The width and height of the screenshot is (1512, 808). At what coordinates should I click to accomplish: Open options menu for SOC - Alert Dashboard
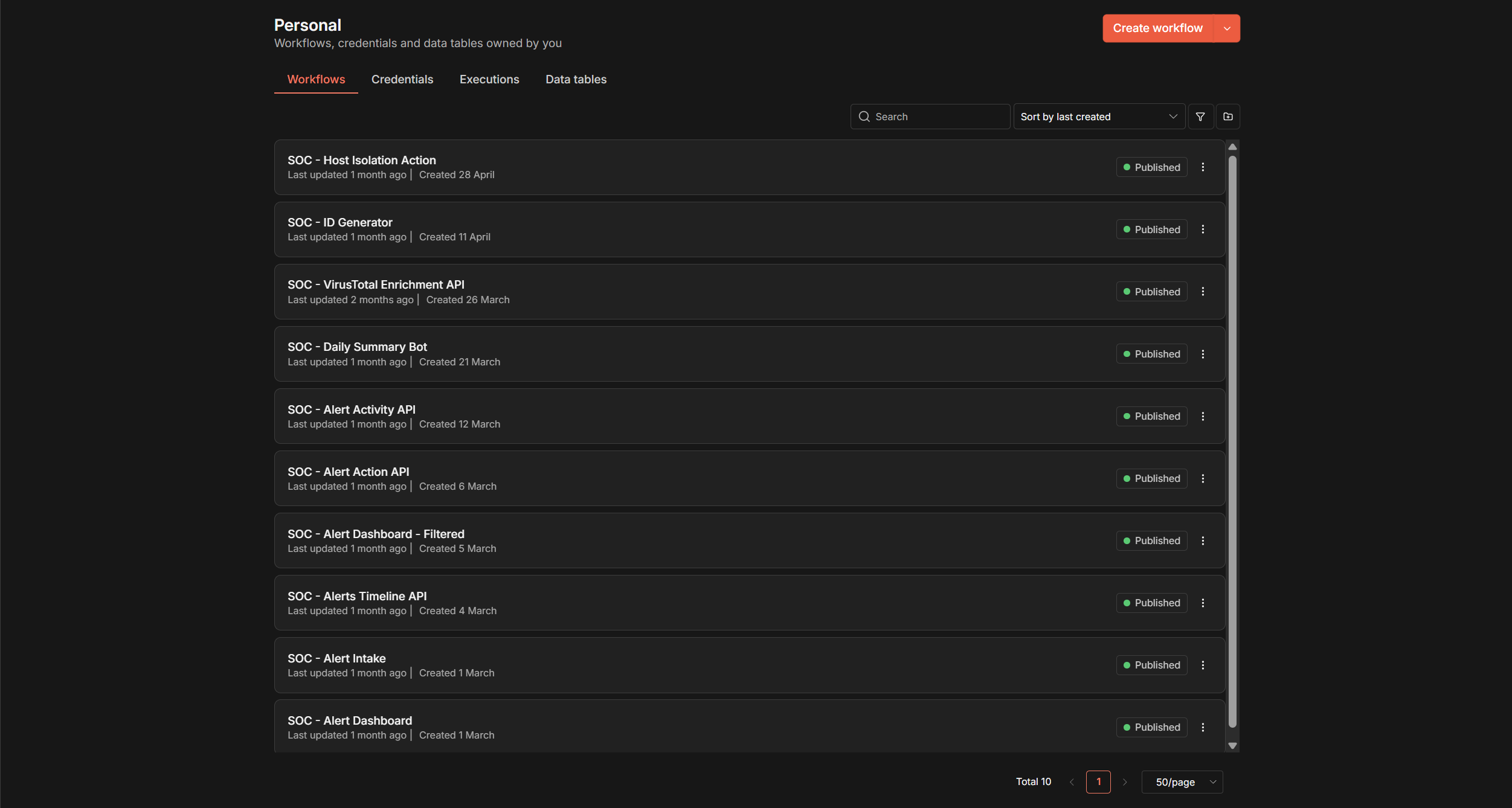coord(1203,727)
